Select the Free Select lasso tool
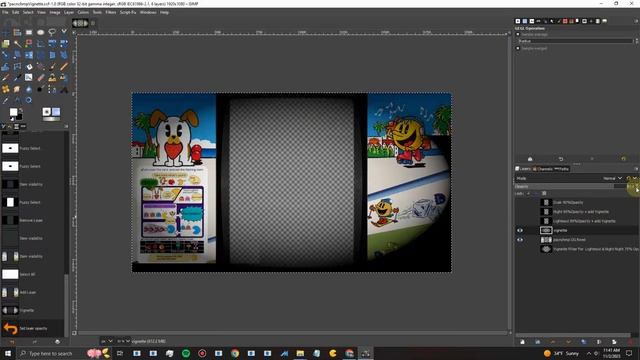This screenshot has width=640, height=360. 52,32
